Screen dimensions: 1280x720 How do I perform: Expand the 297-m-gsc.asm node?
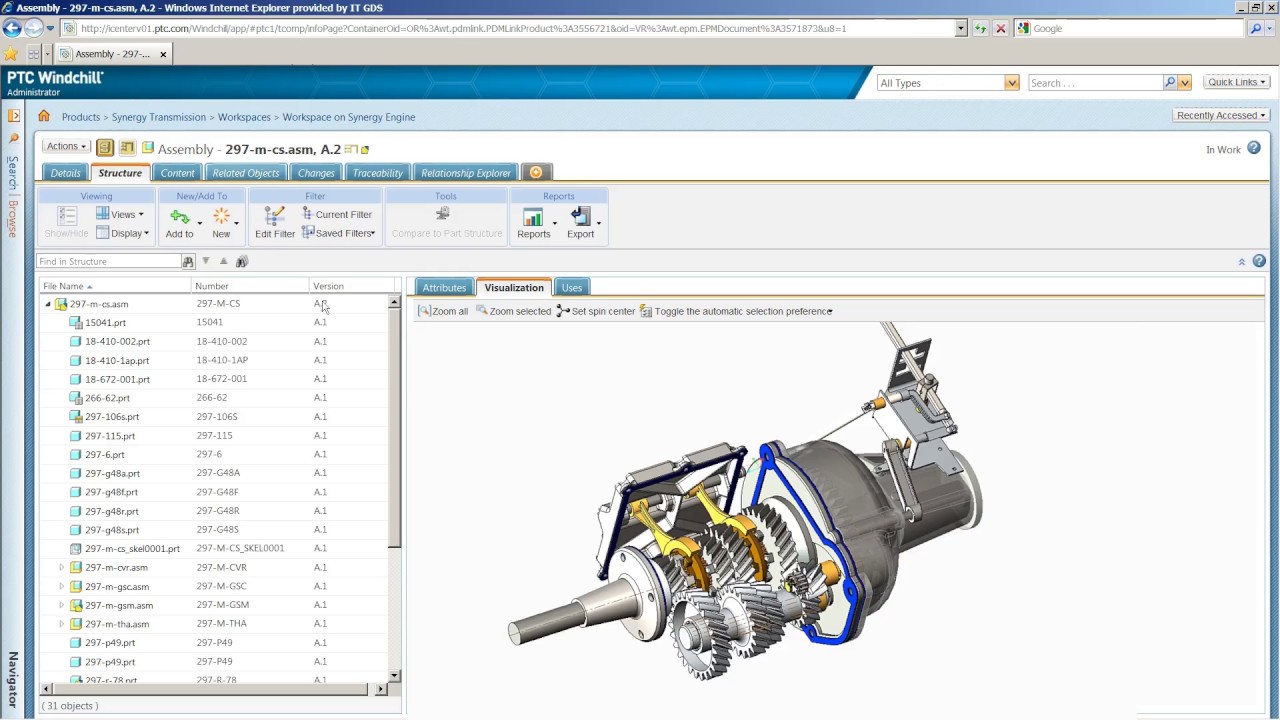pyautogui.click(x=61, y=586)
